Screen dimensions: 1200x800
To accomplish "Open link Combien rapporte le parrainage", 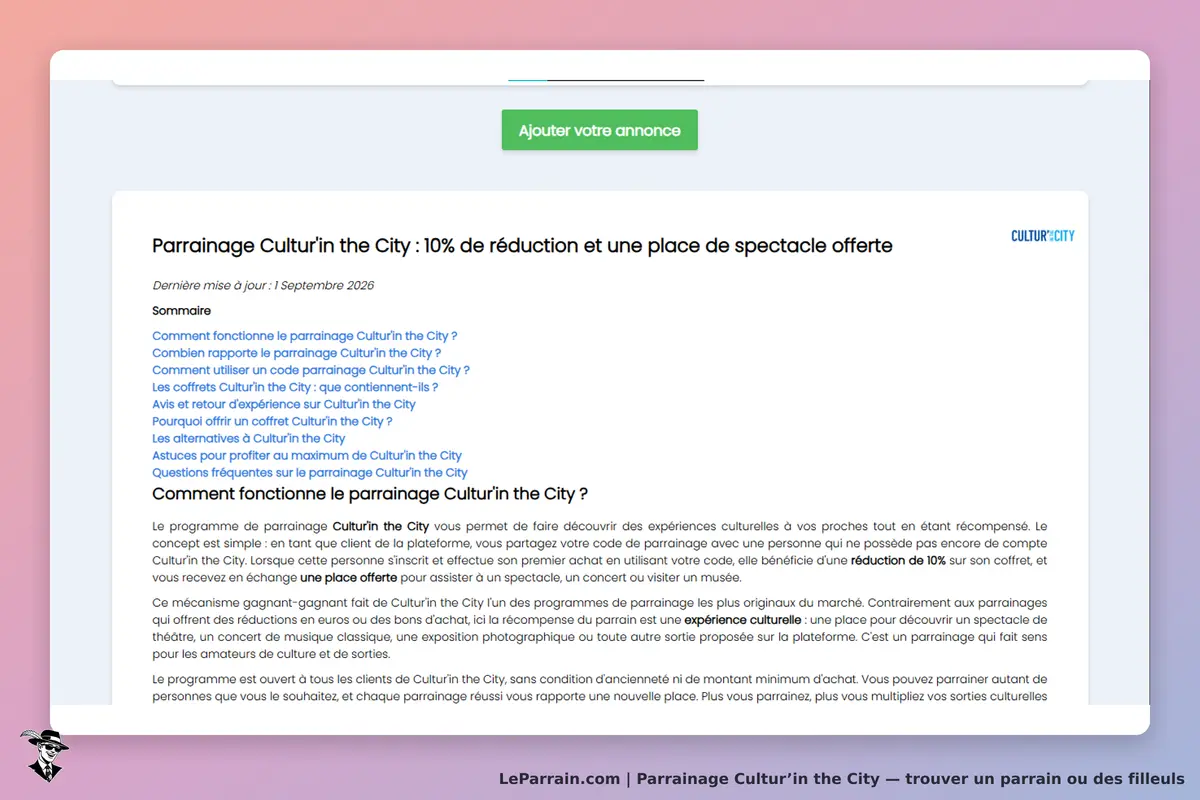I will (296, 353).
